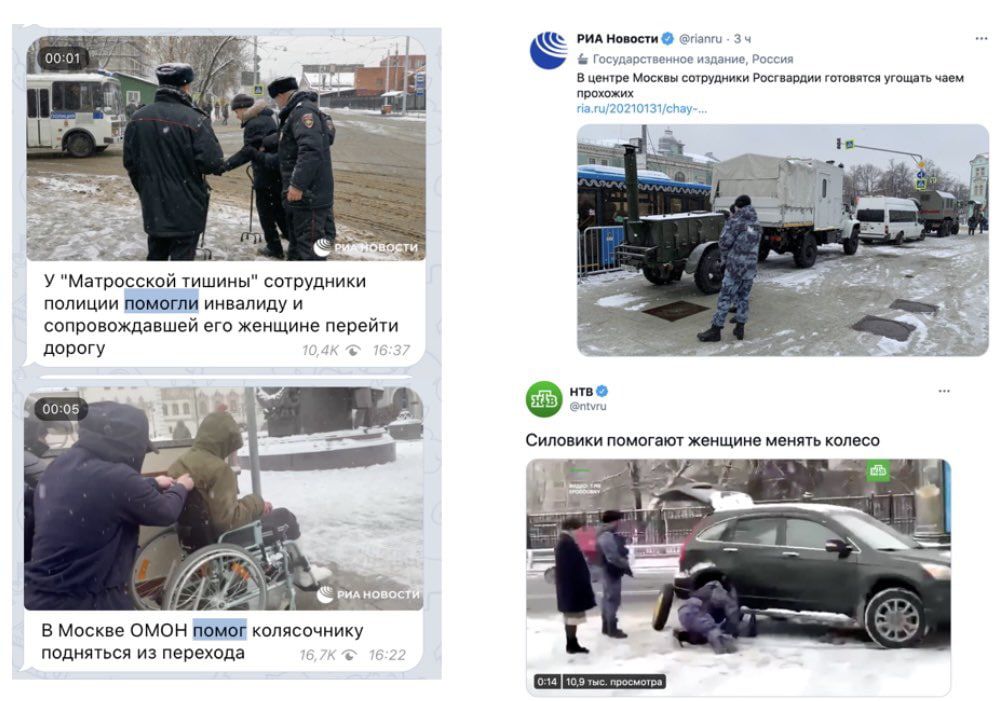Screen dimensions: 1006x701
Task: Play the ОМОН wheelchair video
Action: click(224, 498)
